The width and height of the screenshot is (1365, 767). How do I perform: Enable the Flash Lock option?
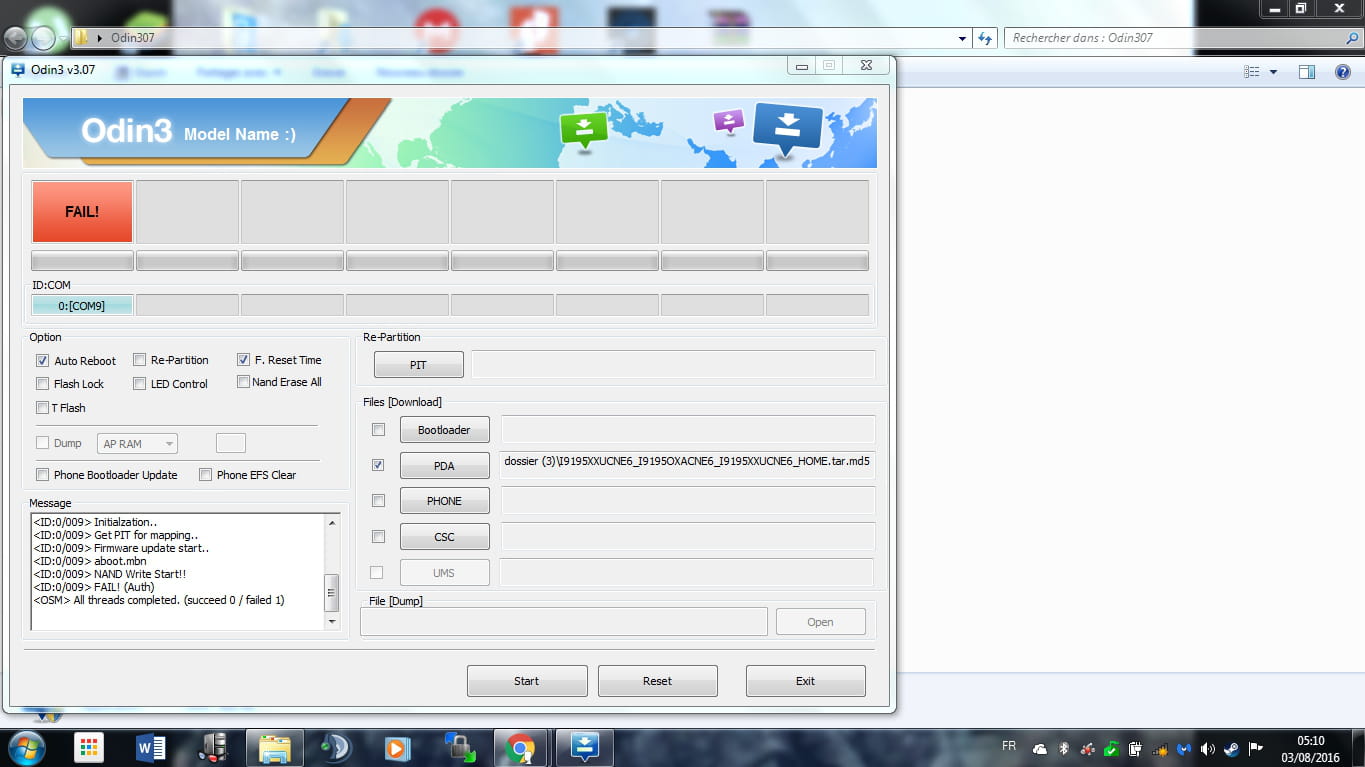click(42, 384)
